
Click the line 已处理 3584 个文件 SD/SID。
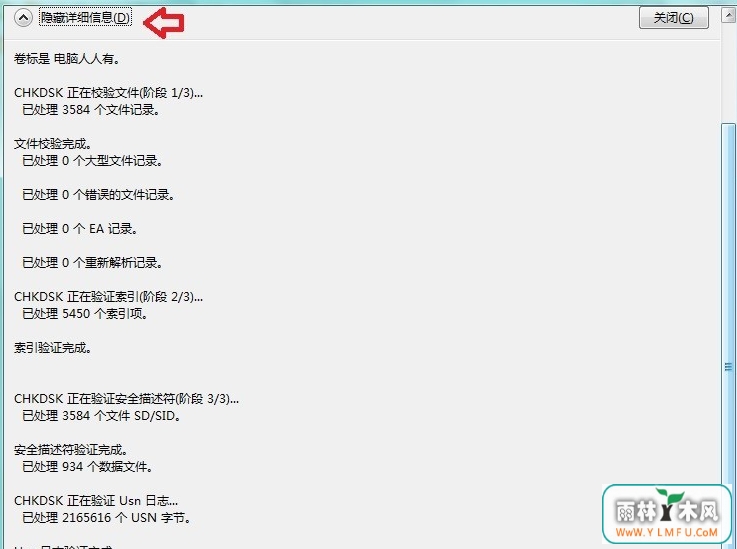click(101, 416)
